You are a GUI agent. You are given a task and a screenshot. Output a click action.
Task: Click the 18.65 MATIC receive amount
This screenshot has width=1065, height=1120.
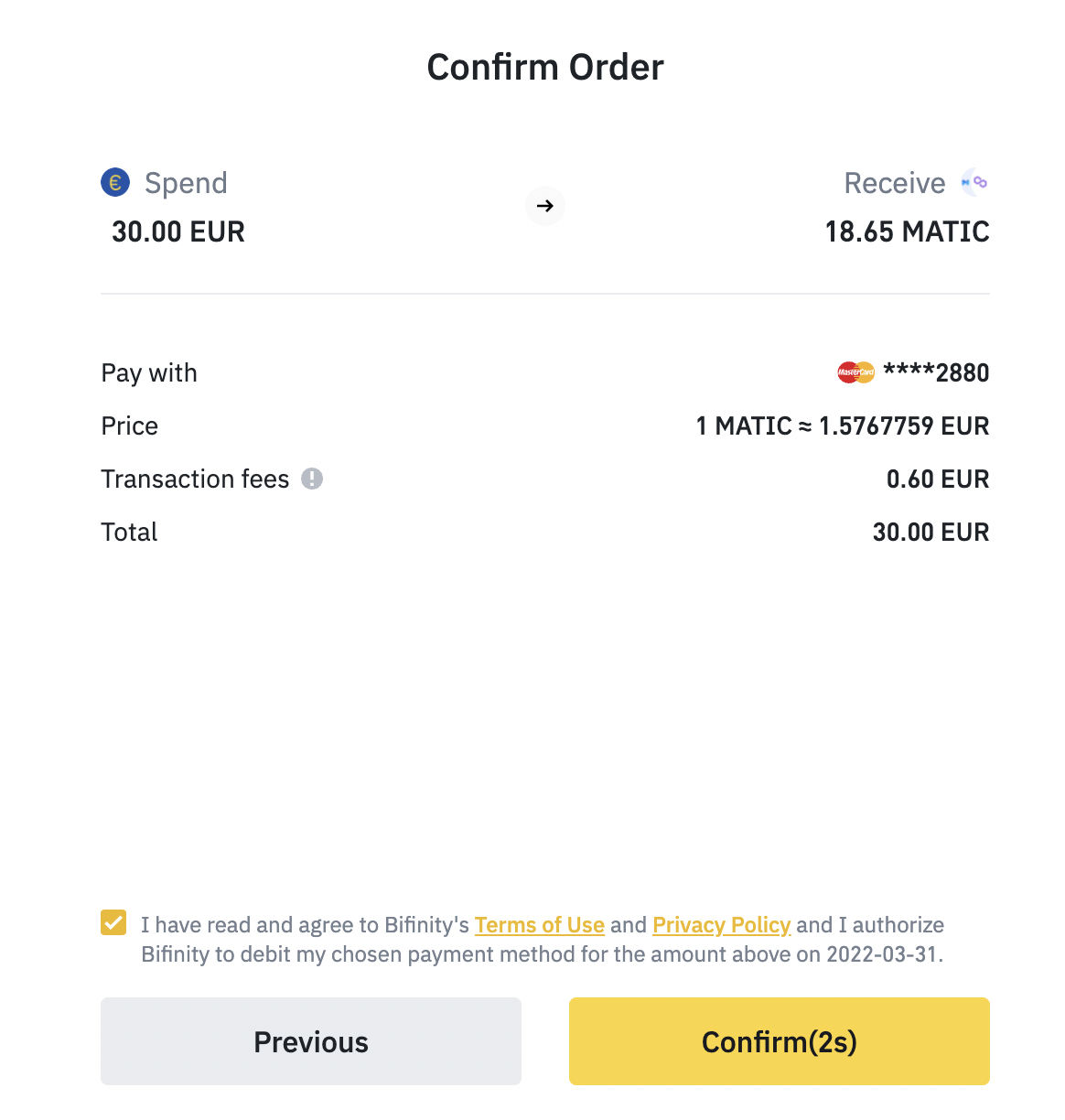[907, 232]
